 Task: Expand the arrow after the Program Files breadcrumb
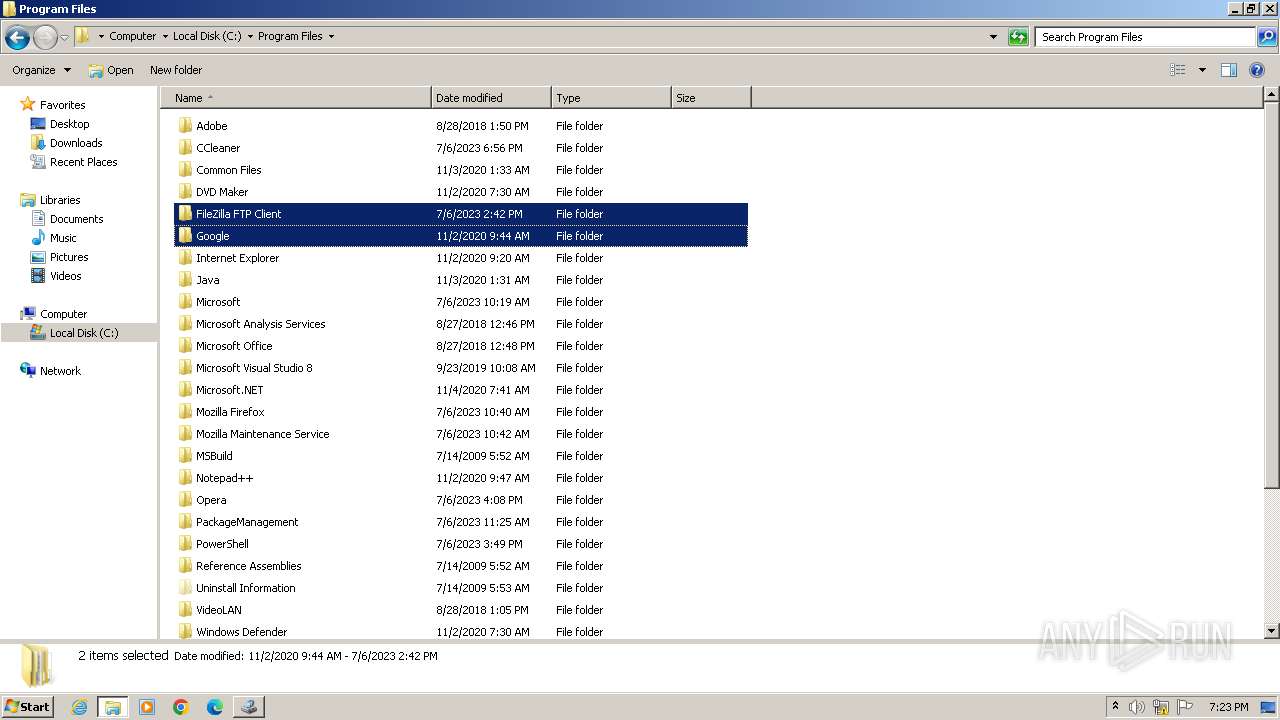click(x=331, y=36)
